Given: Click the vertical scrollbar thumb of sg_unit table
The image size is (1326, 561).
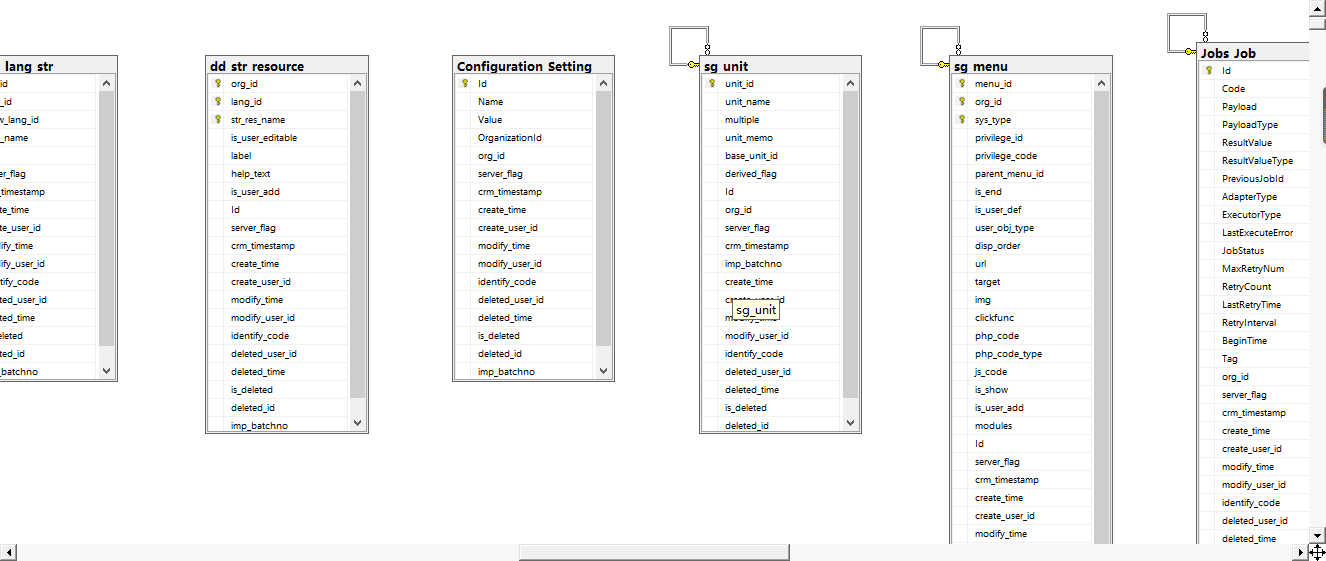Looking at the screenshot, I should point(851,244).
